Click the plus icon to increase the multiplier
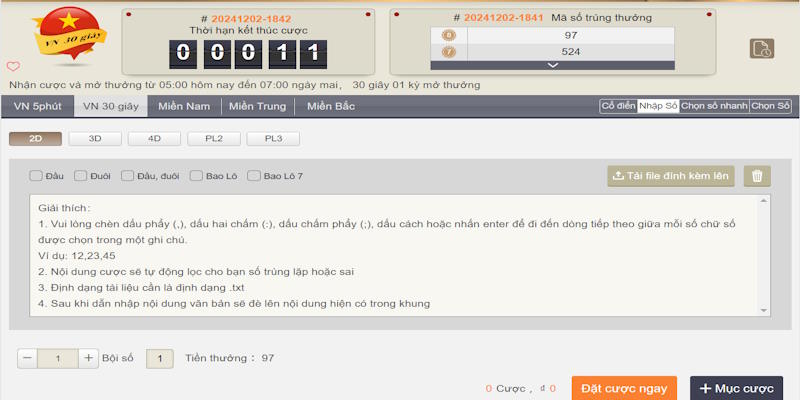 [88, 358]
